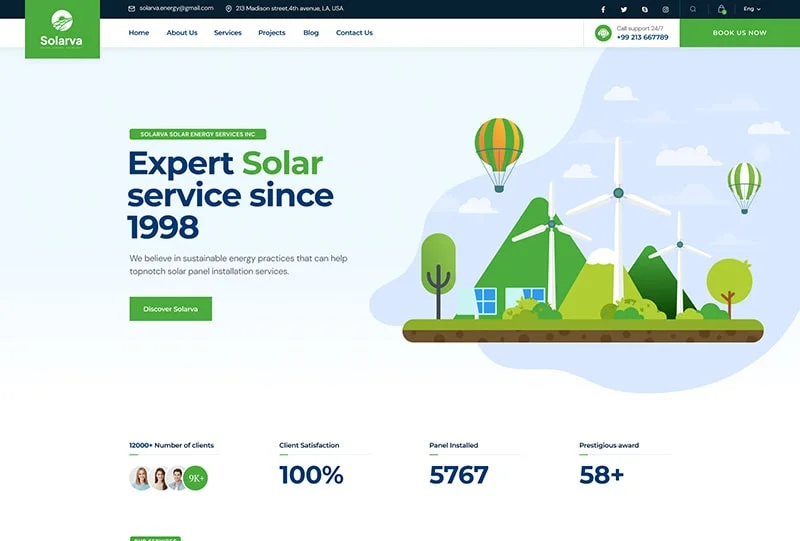This screenshot has height=541, width=800.
Task: Open the About Us menu item
Action: click(182, 33)
